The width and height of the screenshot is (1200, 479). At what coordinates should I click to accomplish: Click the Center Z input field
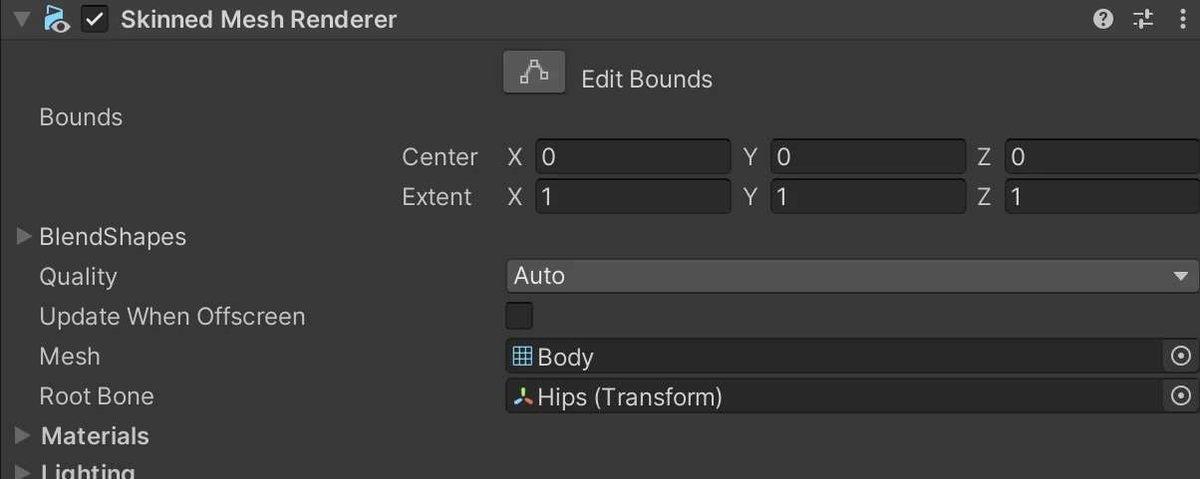1100,157
